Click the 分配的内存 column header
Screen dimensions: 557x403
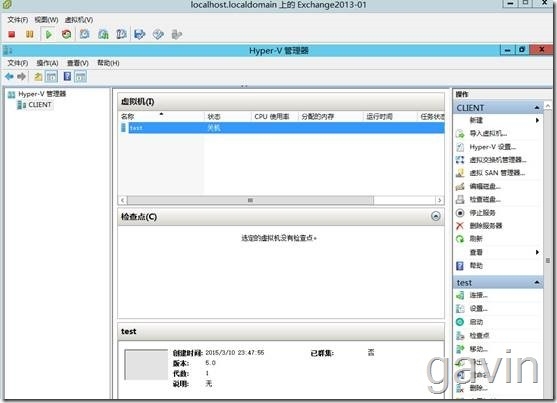click(x=331, y=116)
